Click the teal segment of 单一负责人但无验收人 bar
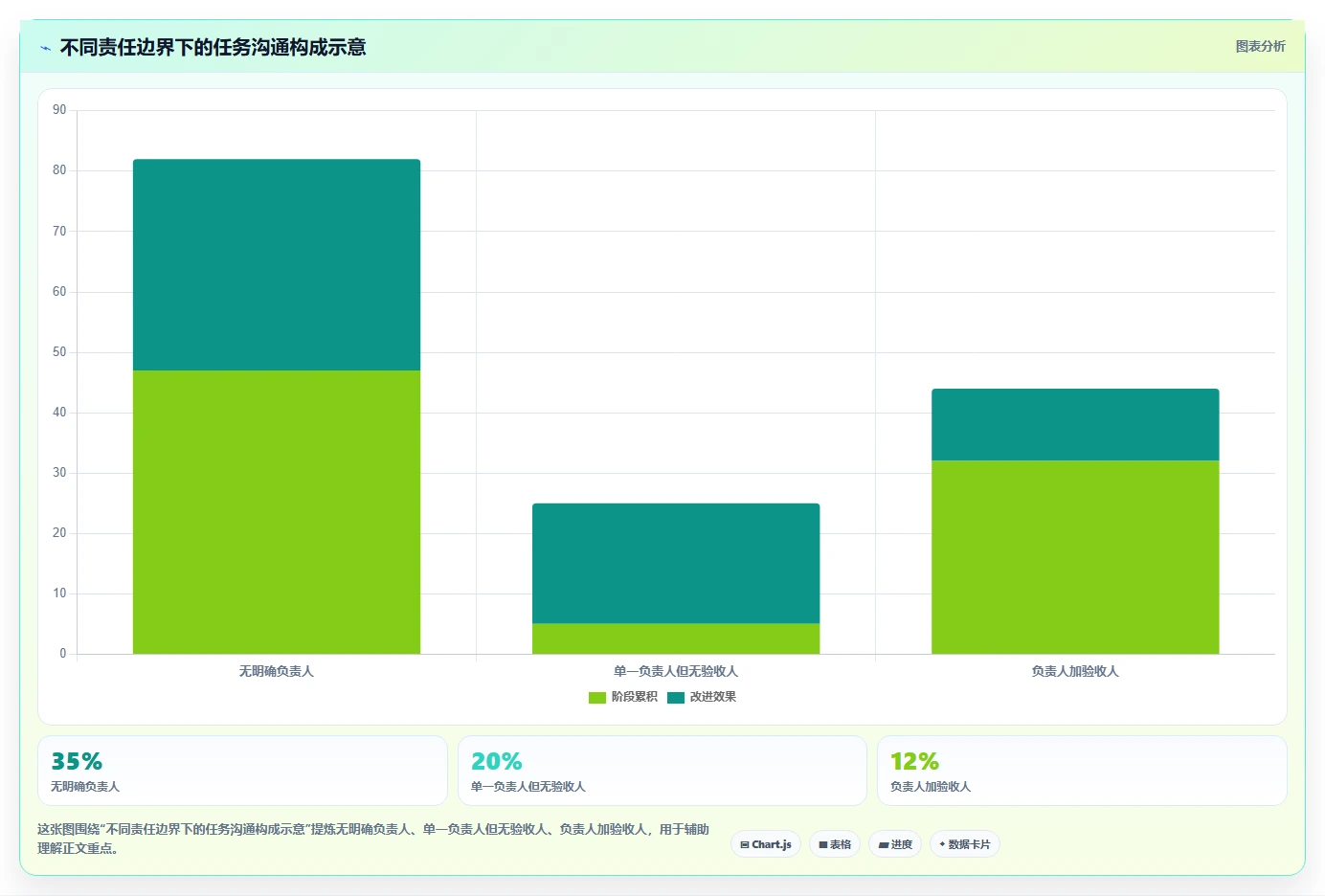 tap(676, 564)
